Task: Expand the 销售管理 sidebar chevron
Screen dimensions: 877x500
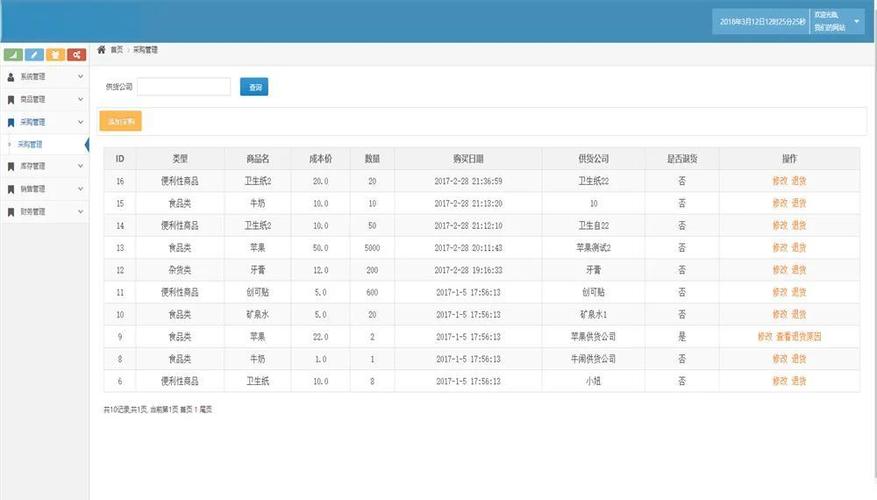Action: (x=80, y=188)
